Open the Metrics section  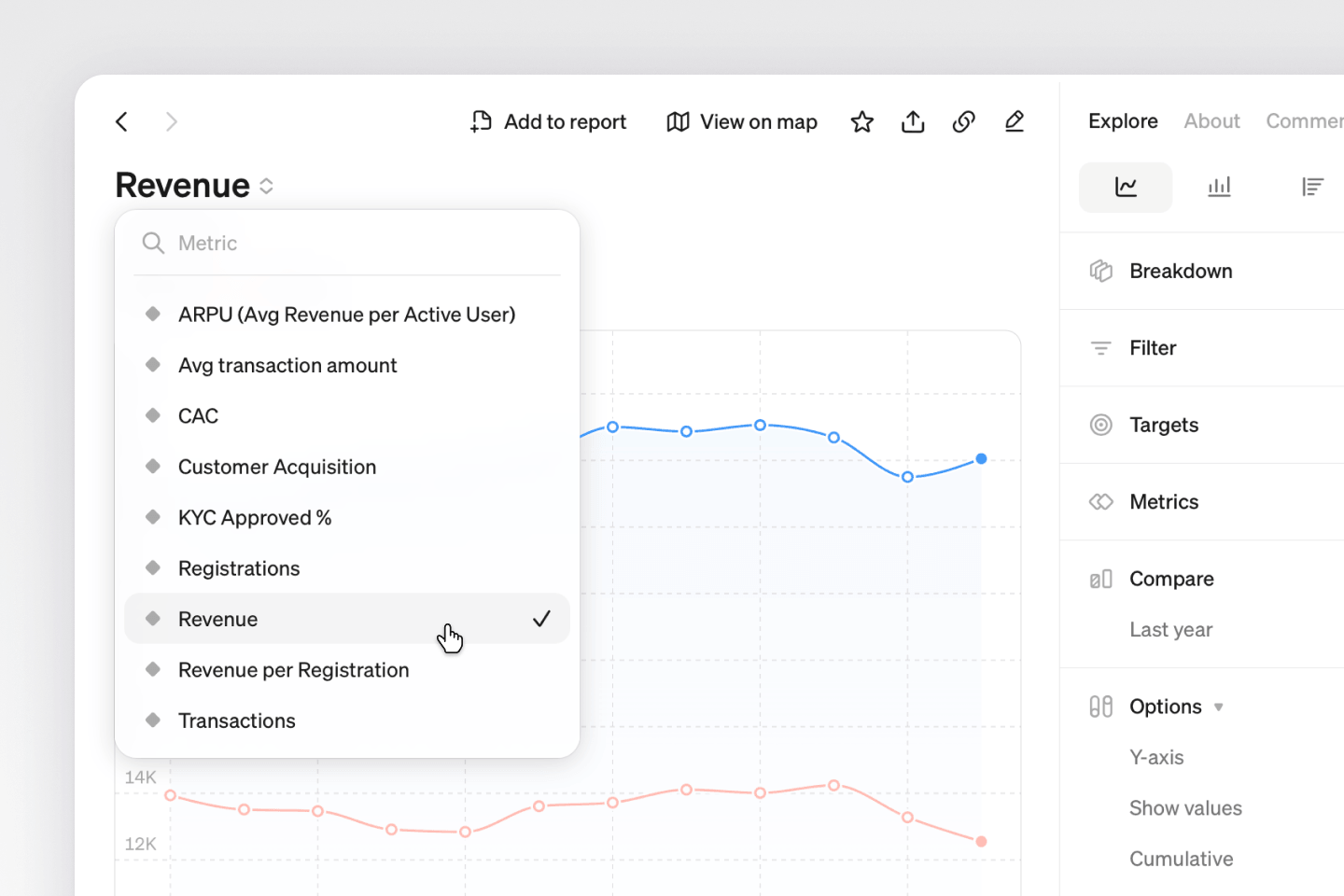[x=1202, y=502]
